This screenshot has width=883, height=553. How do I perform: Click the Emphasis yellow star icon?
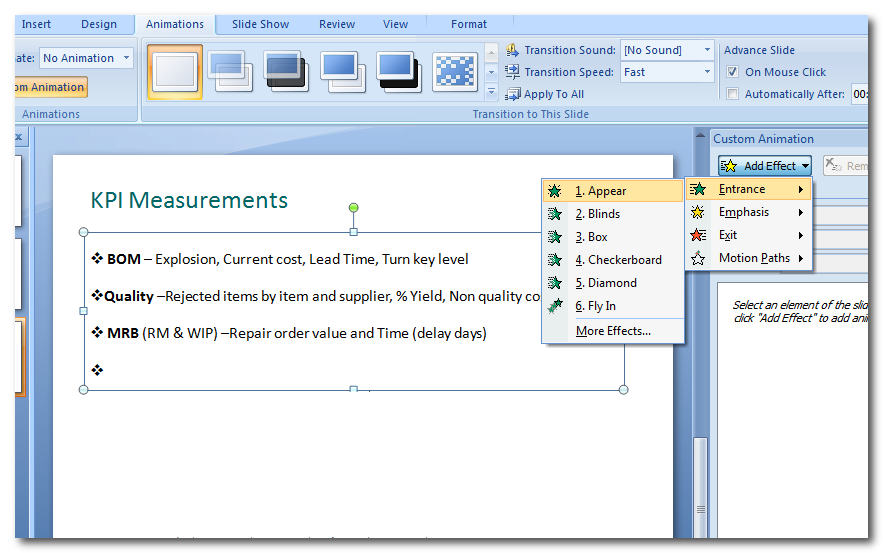(699, 212)
